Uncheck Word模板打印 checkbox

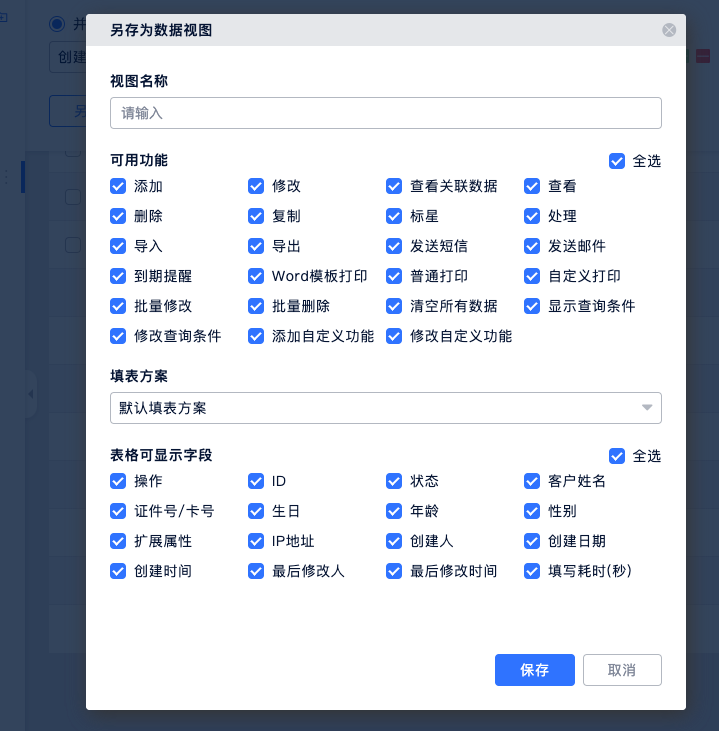tap(256, 276)
